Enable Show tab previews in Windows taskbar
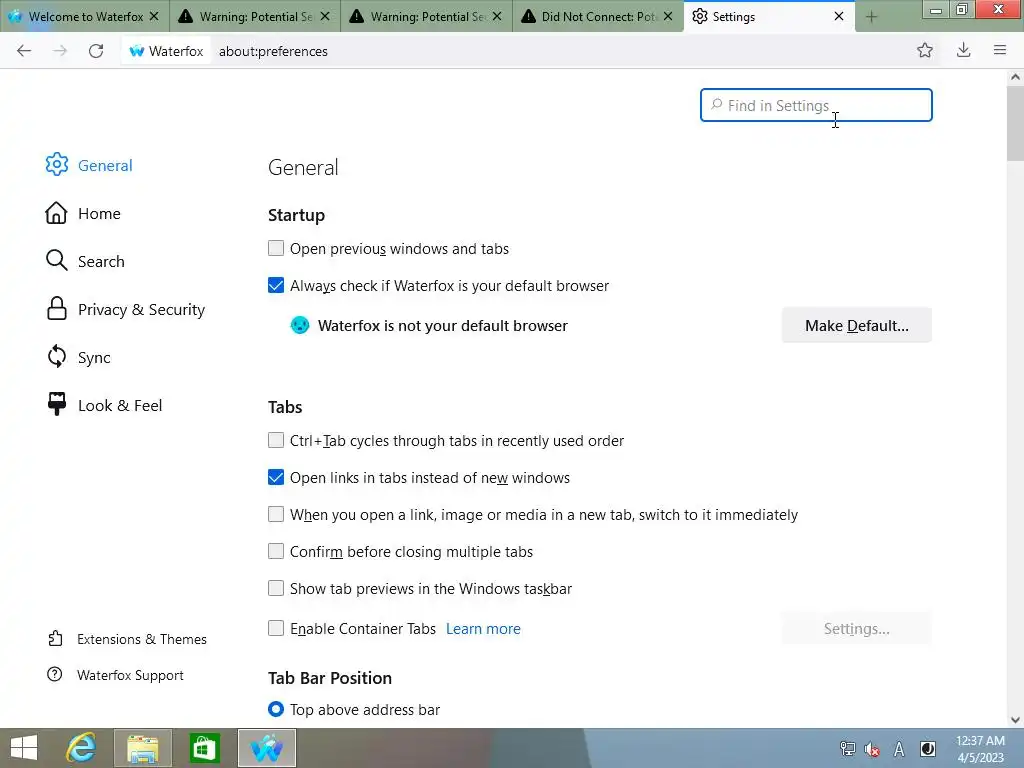This screenshot has width=1024, height=768. click(276, 588)
